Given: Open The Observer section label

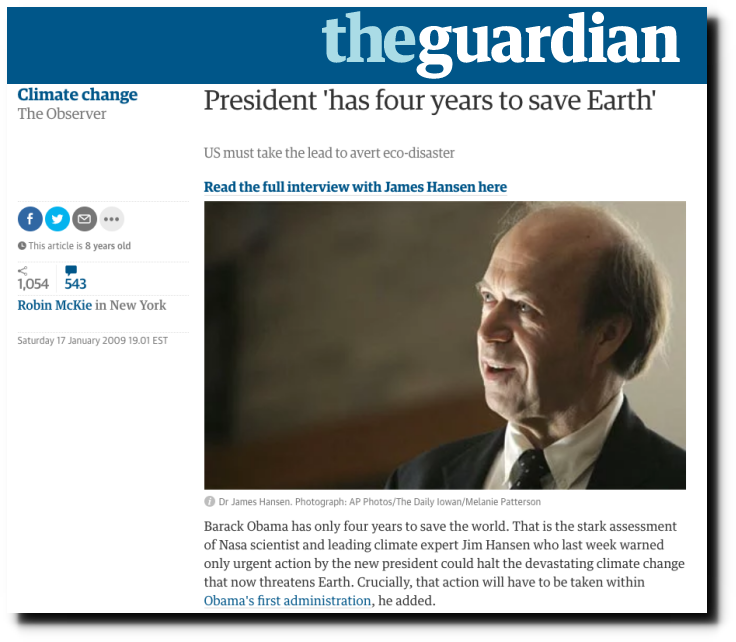Looking at the screenshot, I should point(62,114).
